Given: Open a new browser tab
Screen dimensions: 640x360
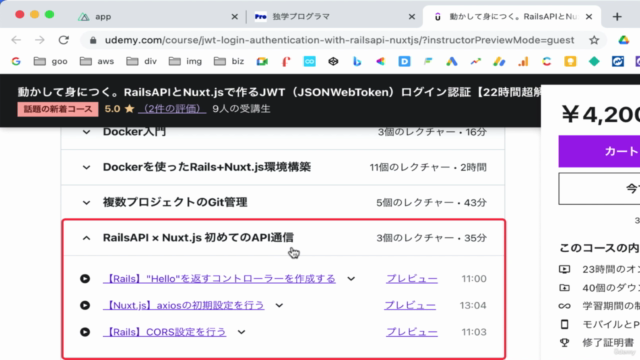Looking at the screenshot, I should pyautogui.click(x=617, y=17).
